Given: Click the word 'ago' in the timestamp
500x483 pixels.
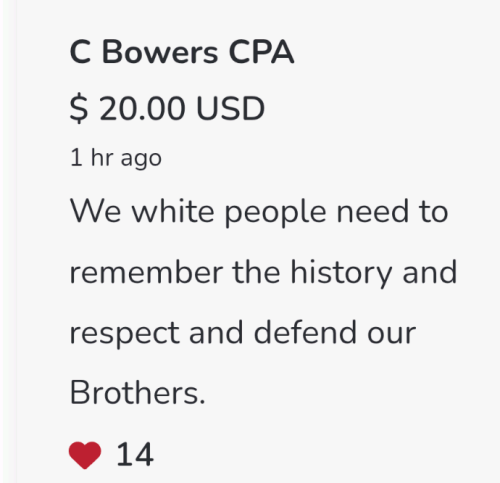Looking at the screenshot, I should tap(141, 160).
